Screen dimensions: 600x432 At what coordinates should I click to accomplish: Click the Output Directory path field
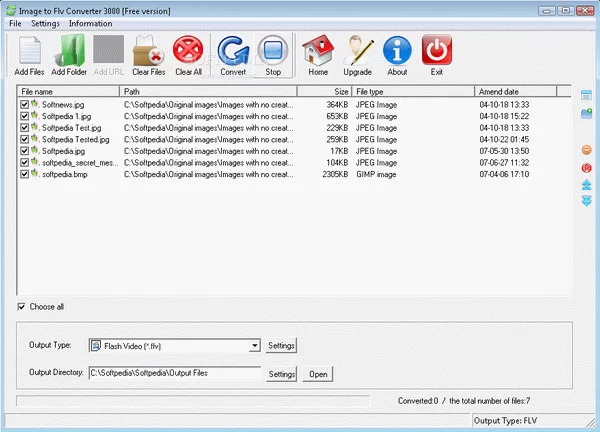pyautogui.click(x=175, y=373)
